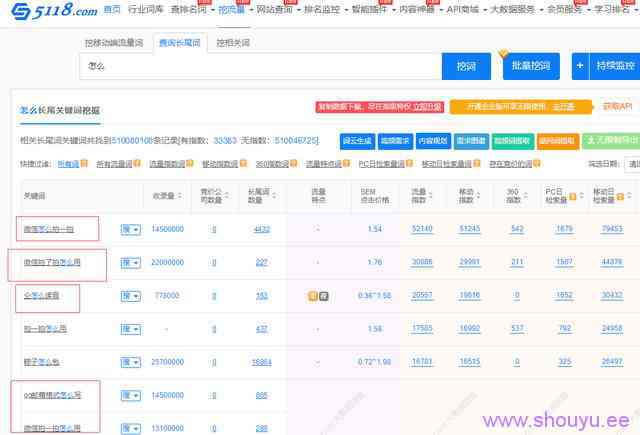
Task: Click the 33383 indexed count link
Action: pyautogui.click(x=225, y=141)
